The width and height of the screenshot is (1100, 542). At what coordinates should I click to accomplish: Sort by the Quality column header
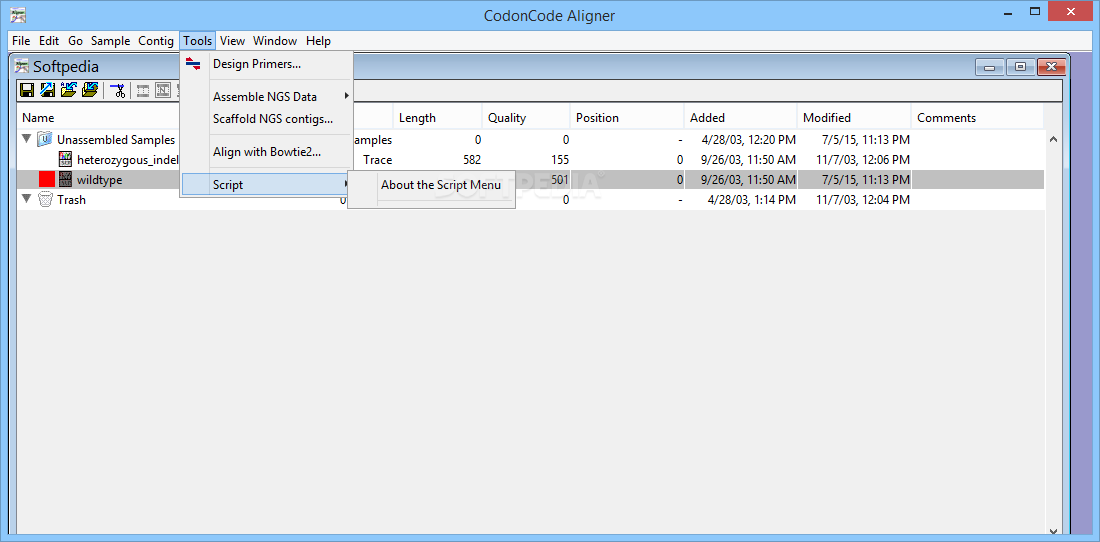526,118
